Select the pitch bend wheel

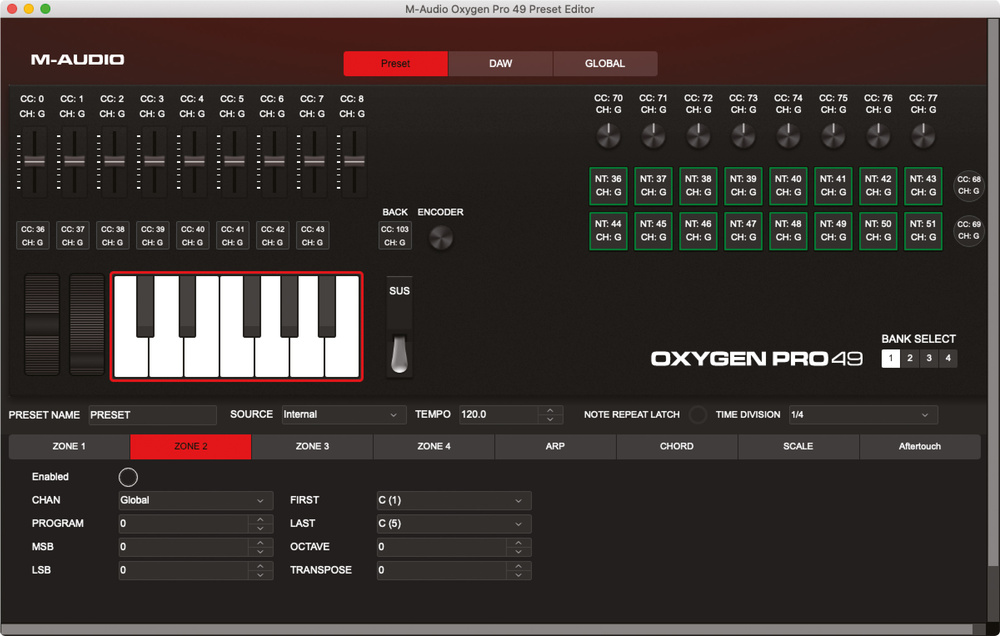pos(42,325)
